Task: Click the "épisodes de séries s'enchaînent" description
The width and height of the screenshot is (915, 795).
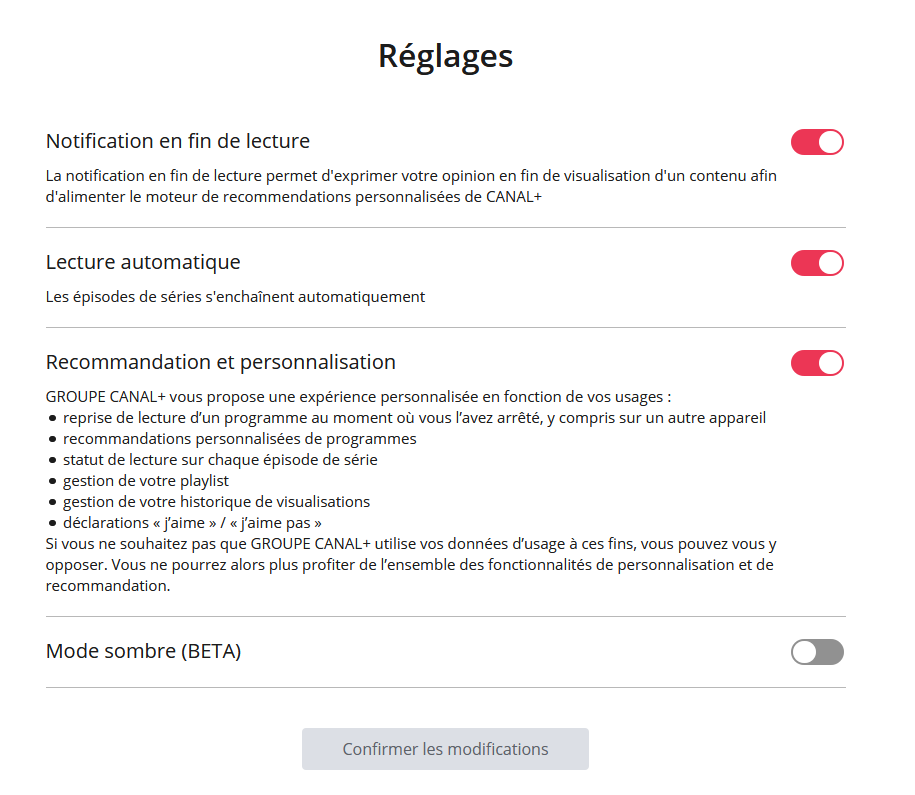Action: click(x=235, y=297)
